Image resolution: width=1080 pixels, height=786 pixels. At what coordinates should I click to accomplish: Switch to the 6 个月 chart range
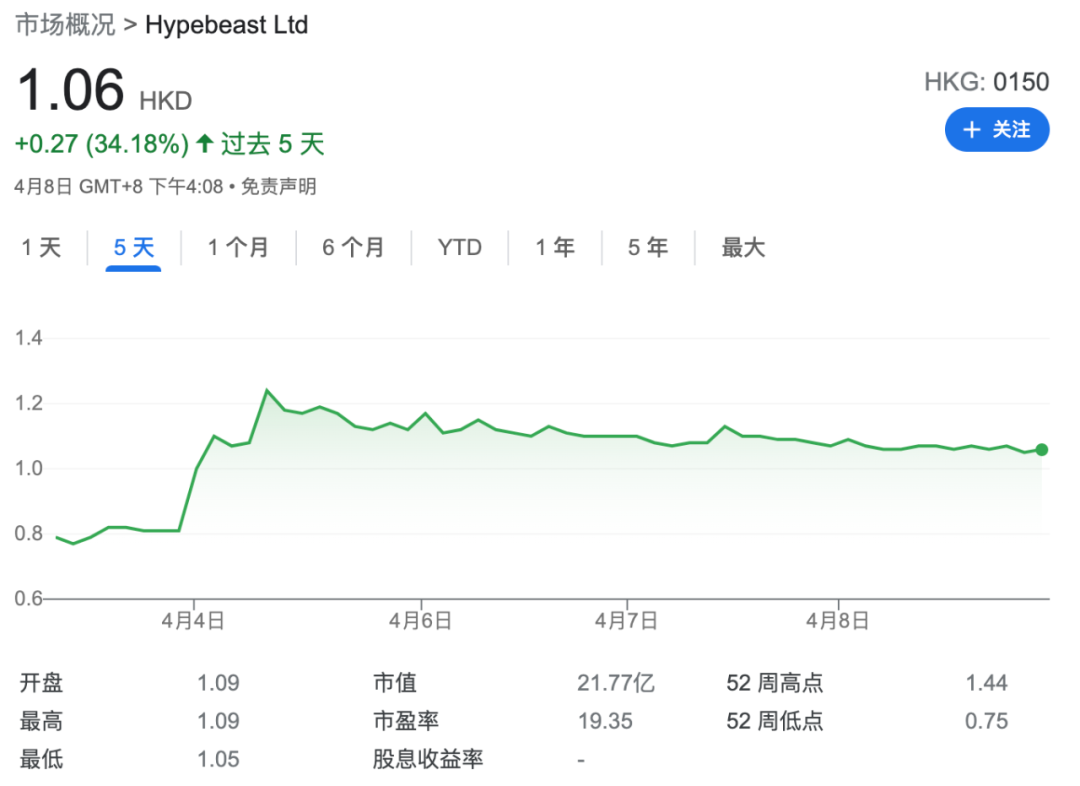click(x=353, y=247)
